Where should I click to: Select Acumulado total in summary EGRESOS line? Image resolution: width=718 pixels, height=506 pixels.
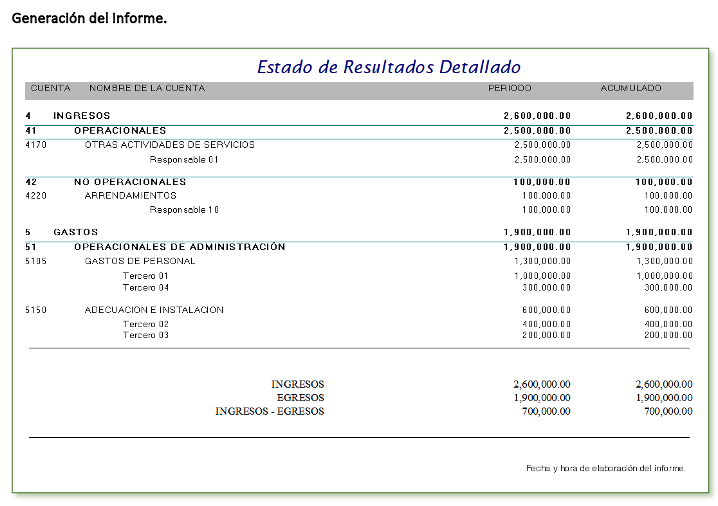[664, 398]
